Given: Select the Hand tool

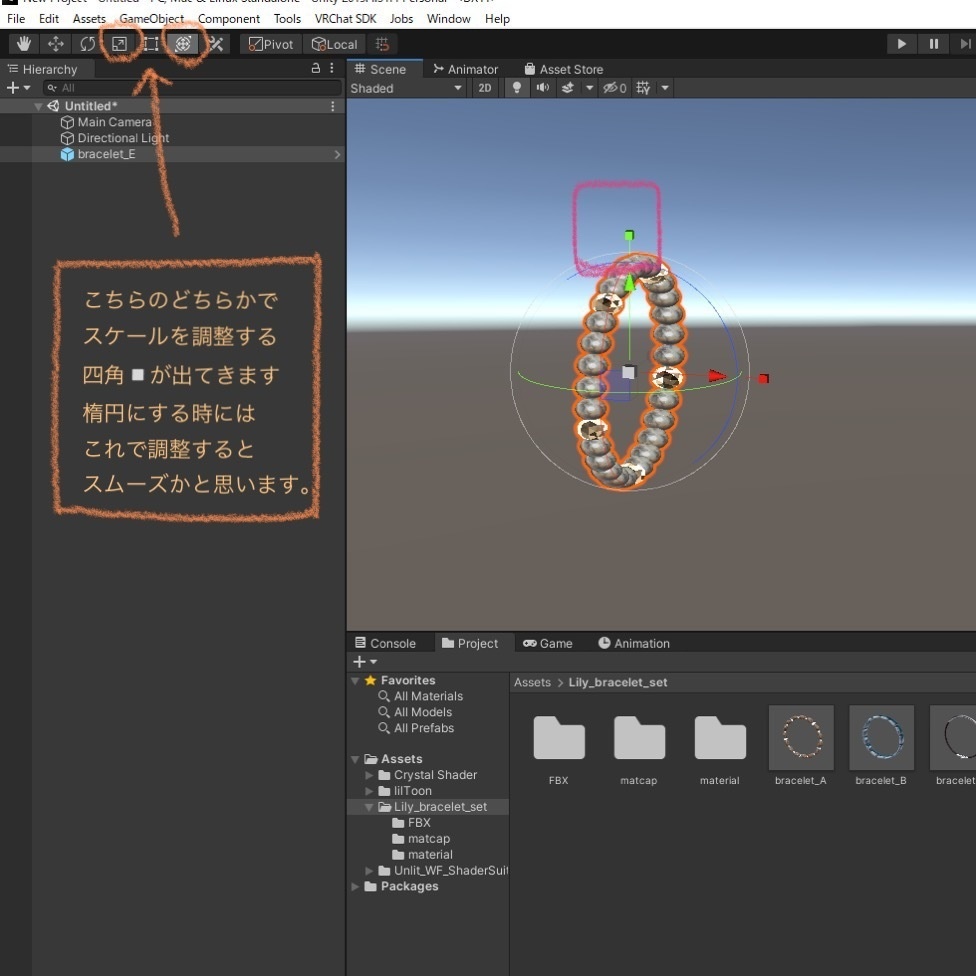Looking at the screenshot, I should pyautogui.click(x=24, y=44).
